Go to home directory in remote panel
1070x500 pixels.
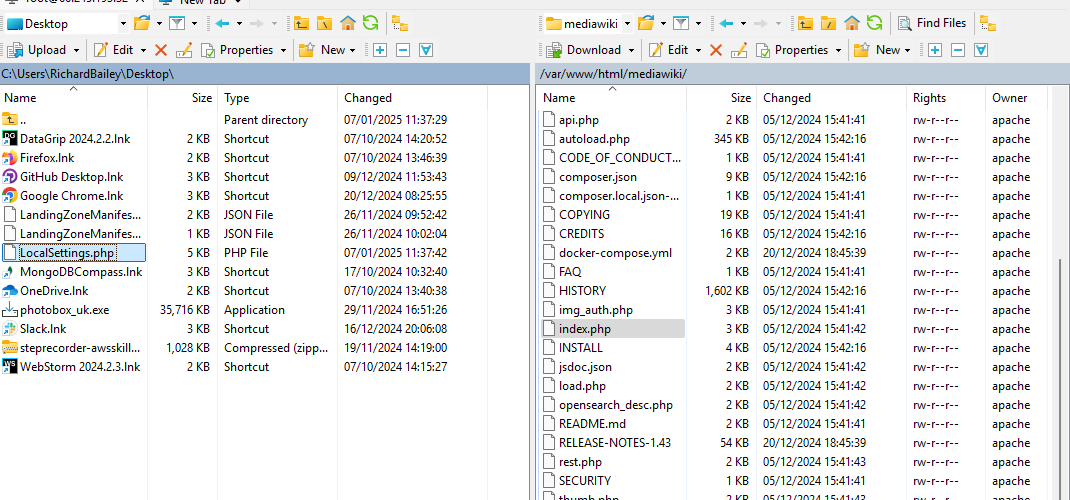coord(852,23)
